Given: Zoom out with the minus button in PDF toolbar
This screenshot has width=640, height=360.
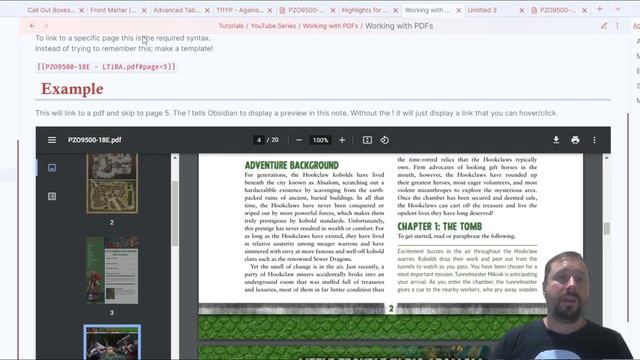Looking at the screenshot, I should coord(299,140).
